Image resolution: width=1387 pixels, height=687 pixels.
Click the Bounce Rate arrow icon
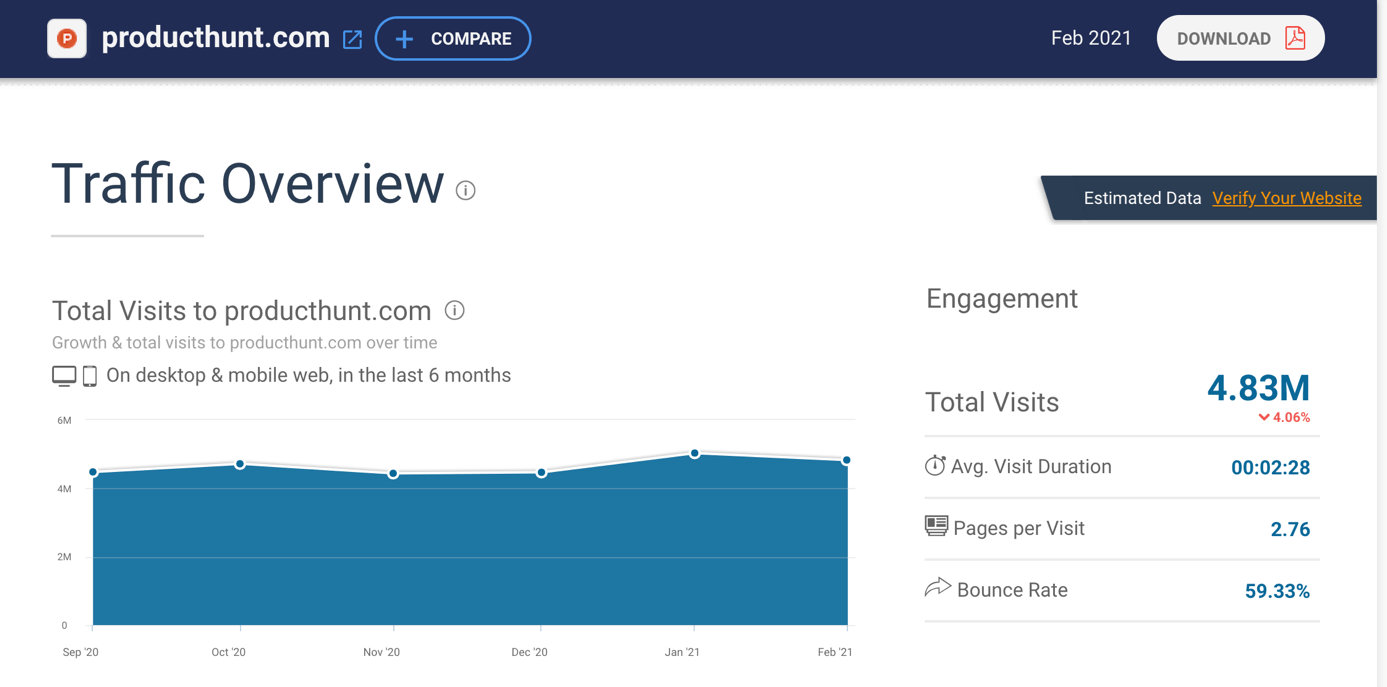pos(937,587)
